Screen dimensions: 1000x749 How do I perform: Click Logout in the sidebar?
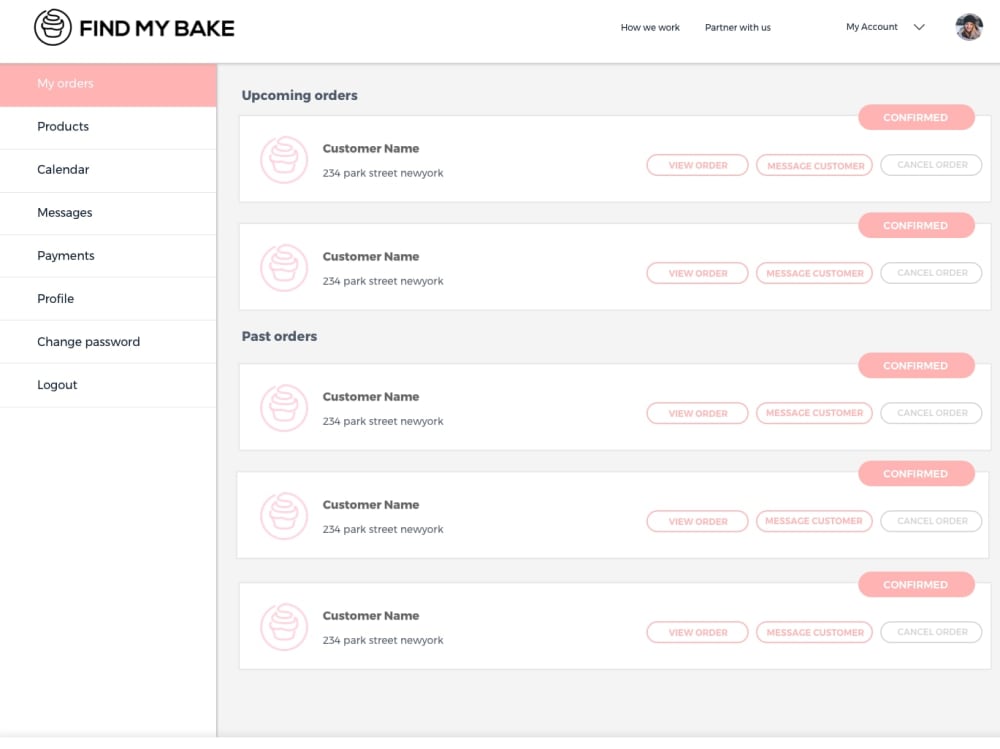point(108,385)
